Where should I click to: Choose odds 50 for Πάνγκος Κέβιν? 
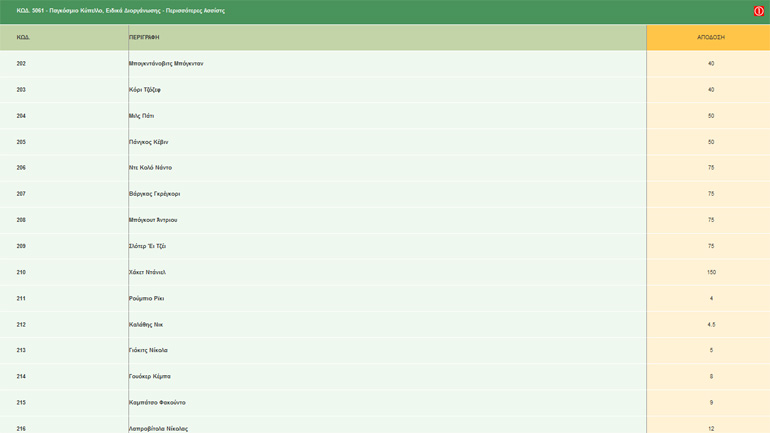pos(710,142)
